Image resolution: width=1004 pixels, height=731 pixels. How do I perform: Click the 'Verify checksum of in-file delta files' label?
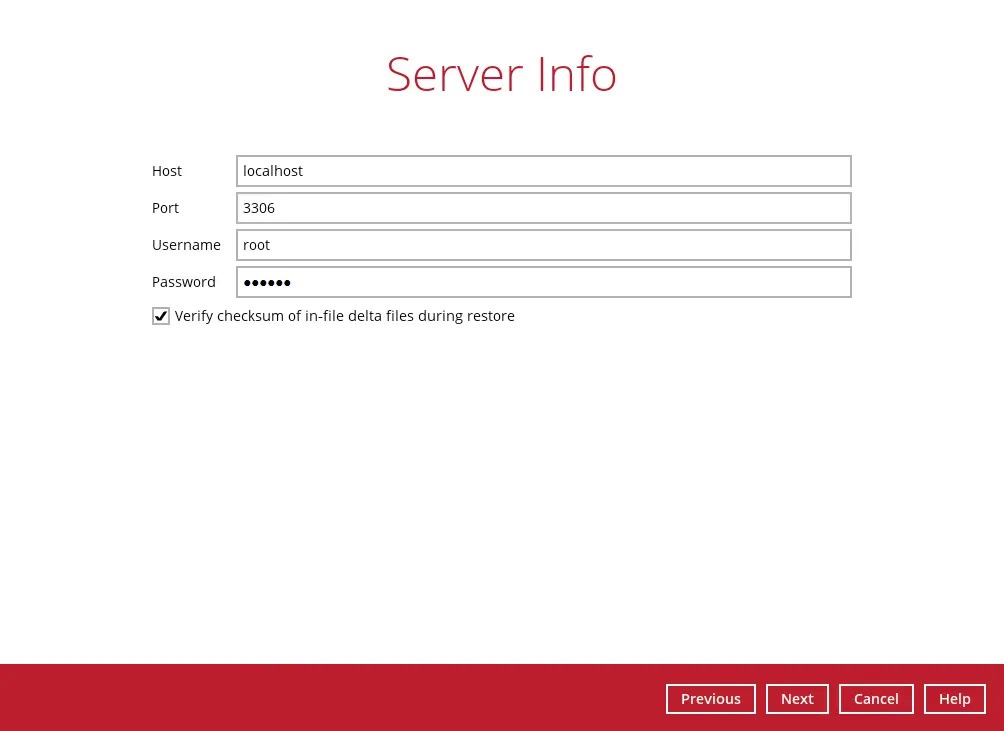tap(344, 316)
